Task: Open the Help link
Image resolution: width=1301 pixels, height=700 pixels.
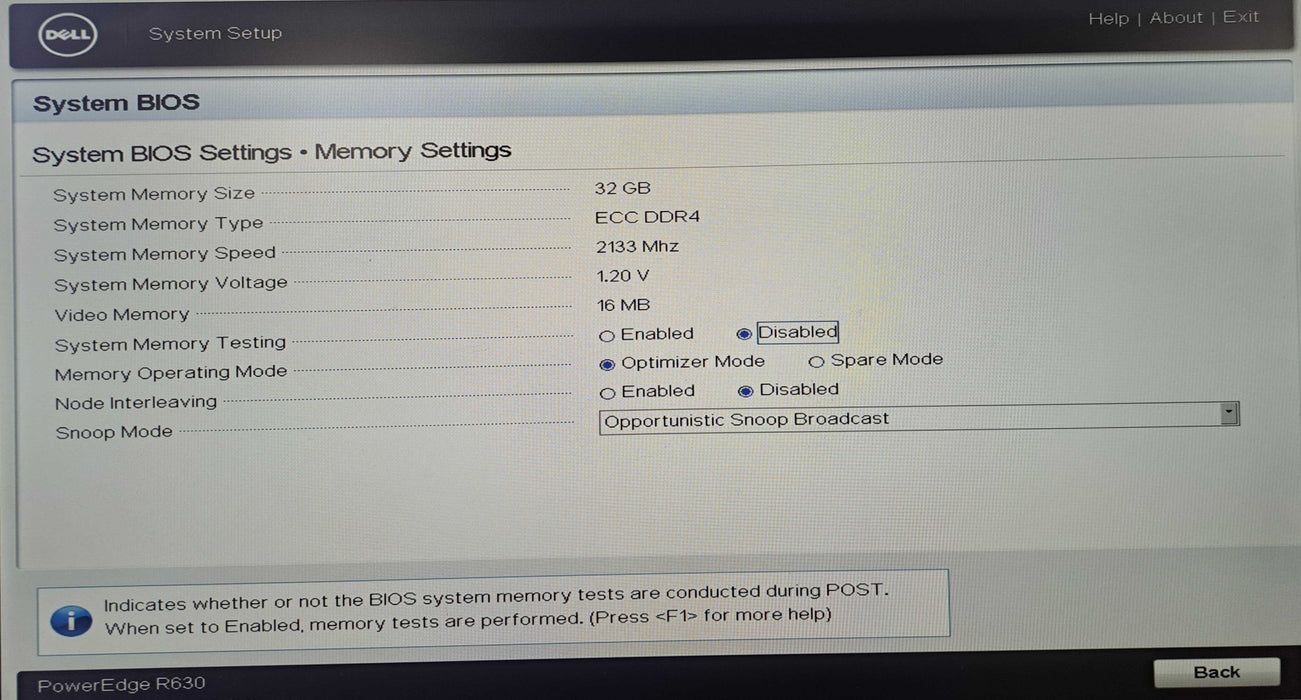Action: coord(1108,19)
